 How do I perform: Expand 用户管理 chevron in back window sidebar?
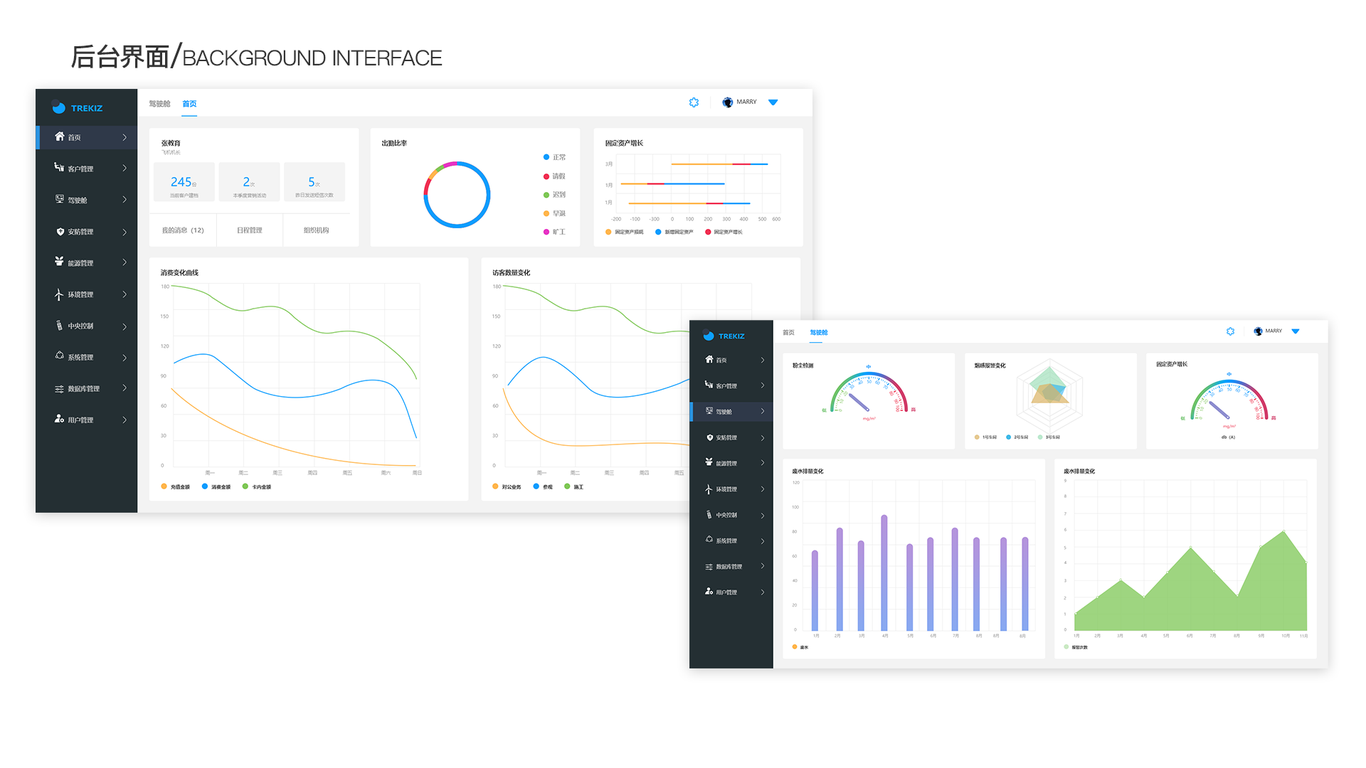[124, 419]
